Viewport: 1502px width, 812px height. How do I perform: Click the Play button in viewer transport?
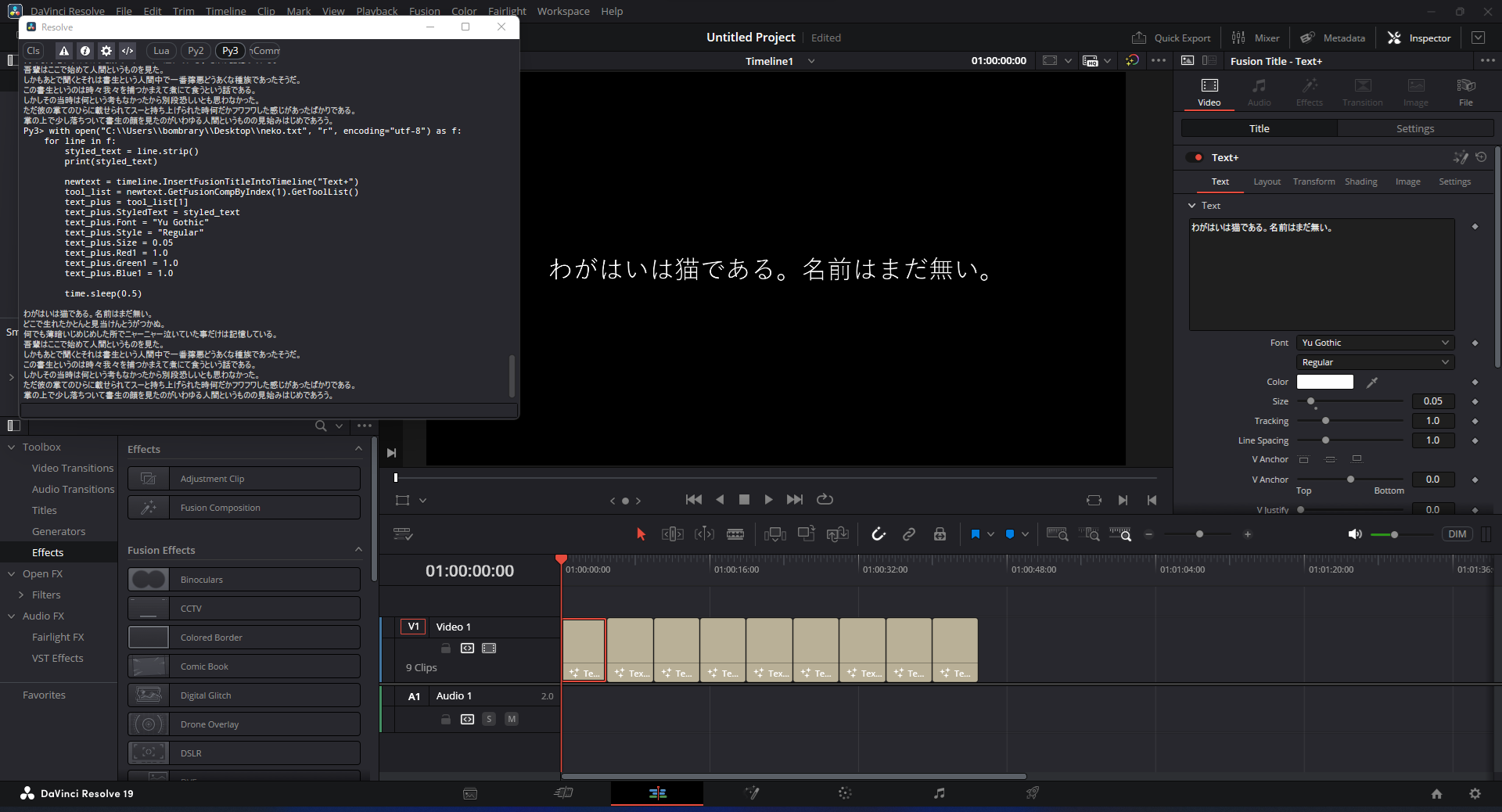click(x=768, y=500)
